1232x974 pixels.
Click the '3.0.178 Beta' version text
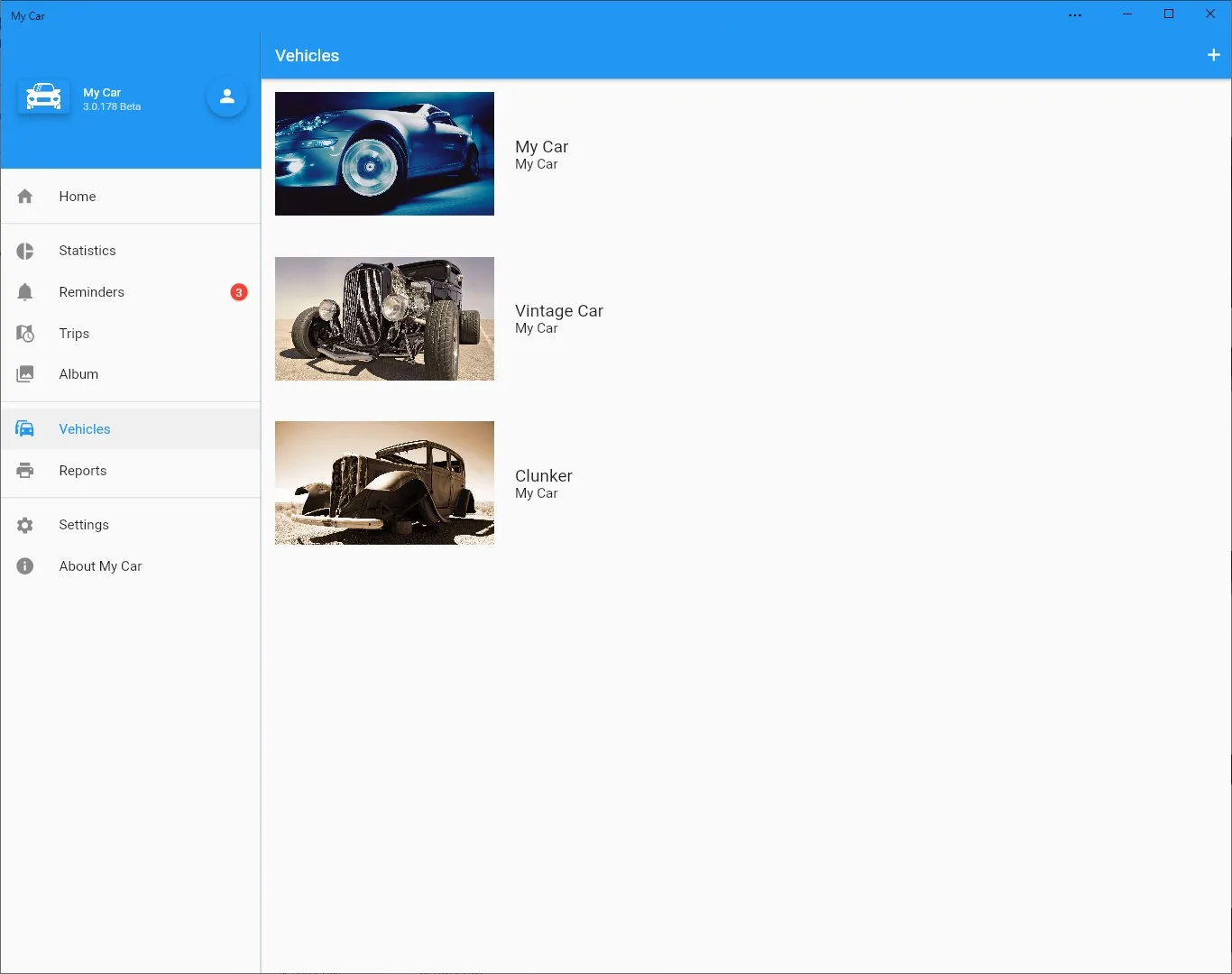112,106
